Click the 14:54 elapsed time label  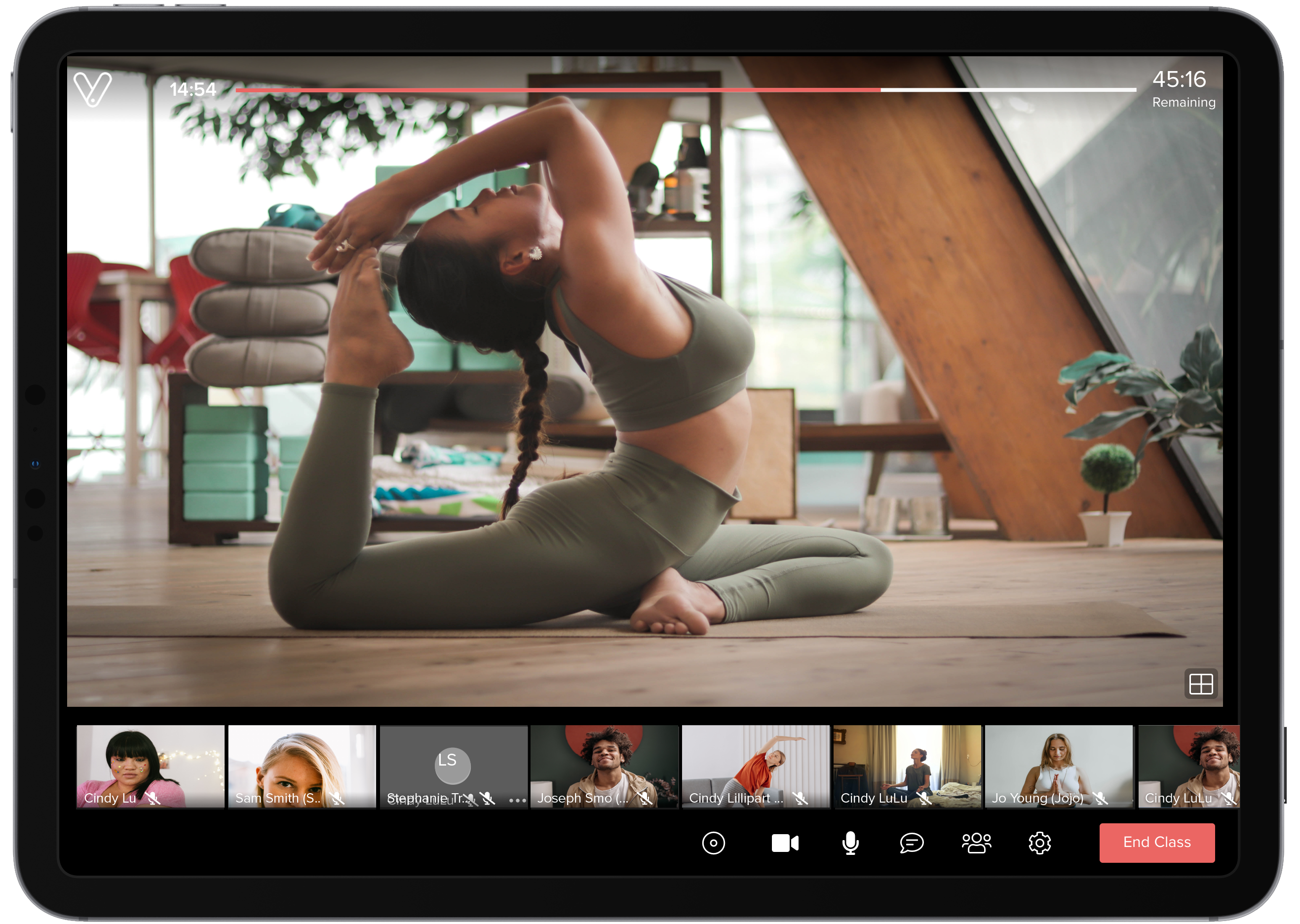coord(193,89)
